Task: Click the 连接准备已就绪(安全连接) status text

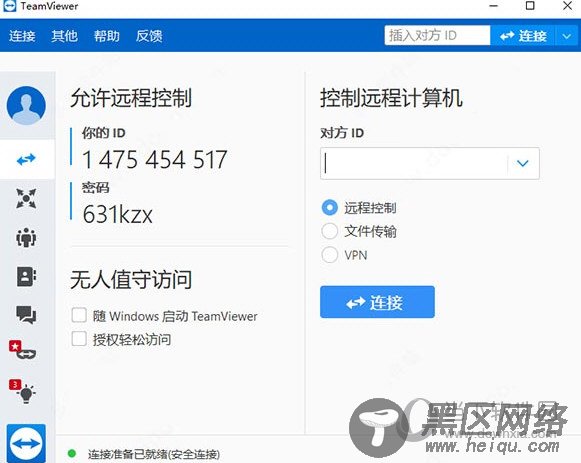Action: (x=154, y=454)
